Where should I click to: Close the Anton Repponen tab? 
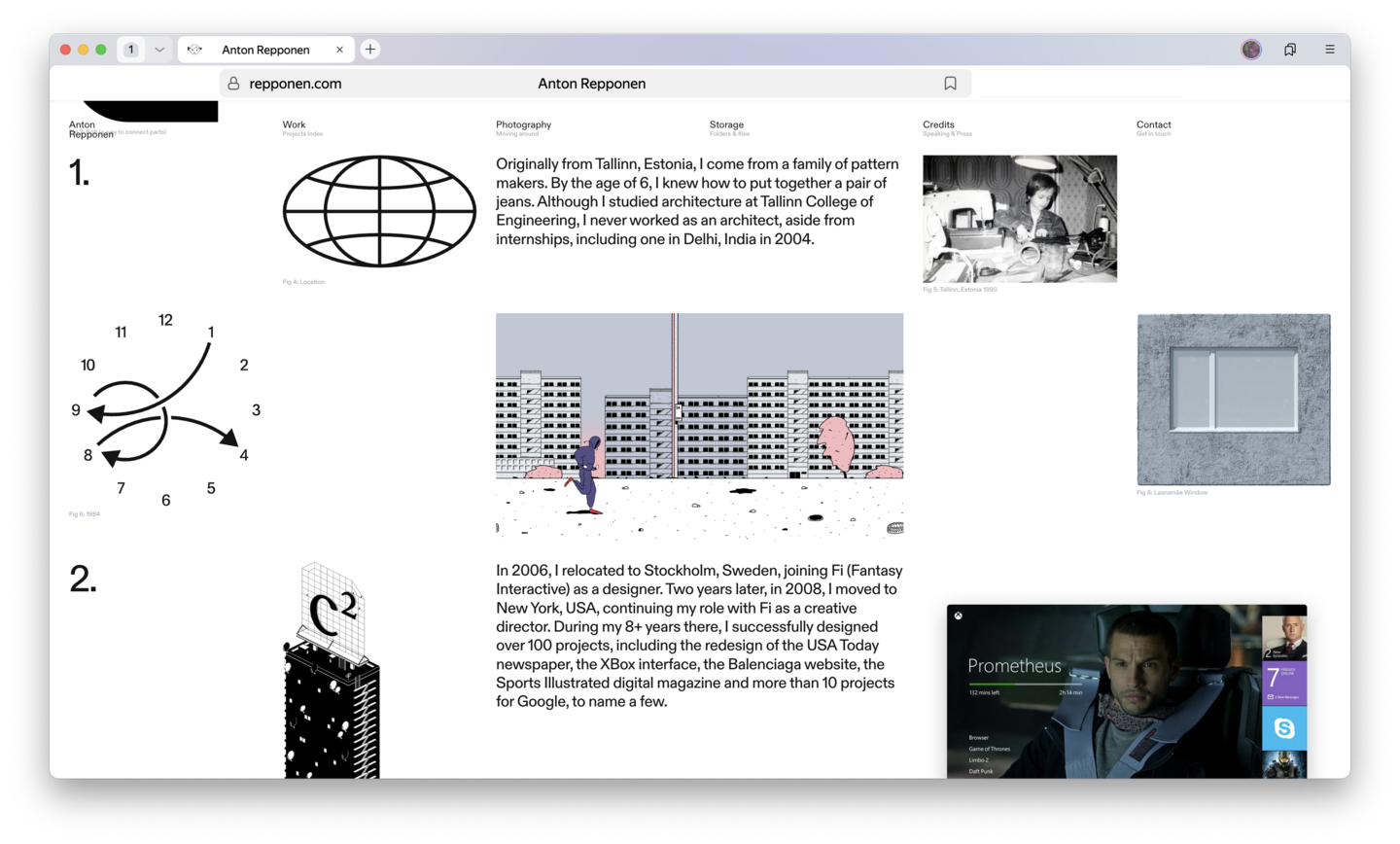339,50
